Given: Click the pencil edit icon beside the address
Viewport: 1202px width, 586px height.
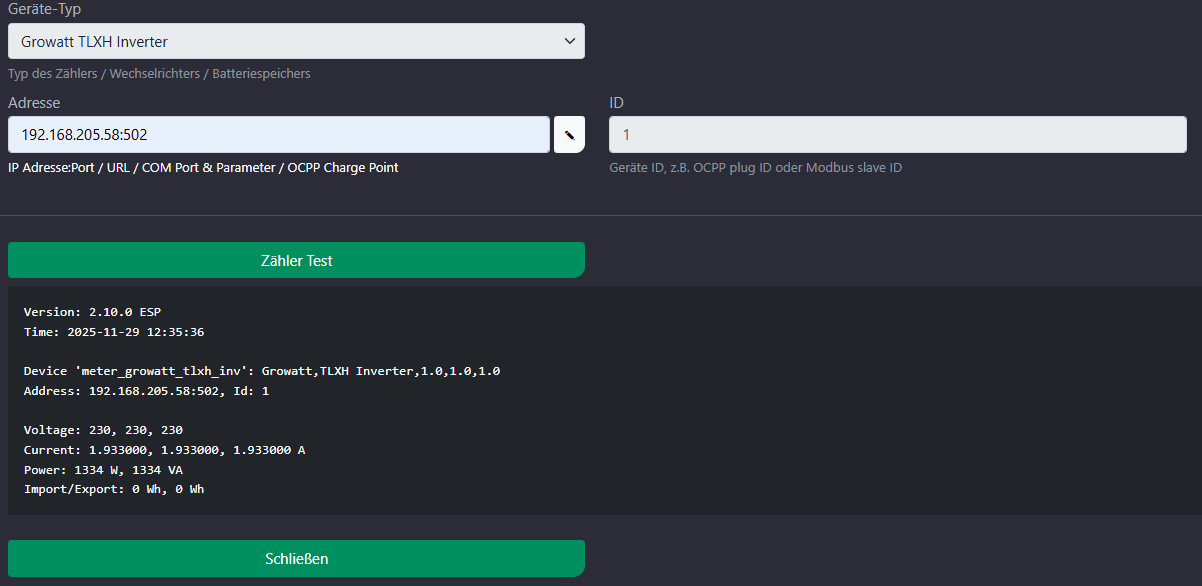Looking at the screenshot, I should 569,134.
